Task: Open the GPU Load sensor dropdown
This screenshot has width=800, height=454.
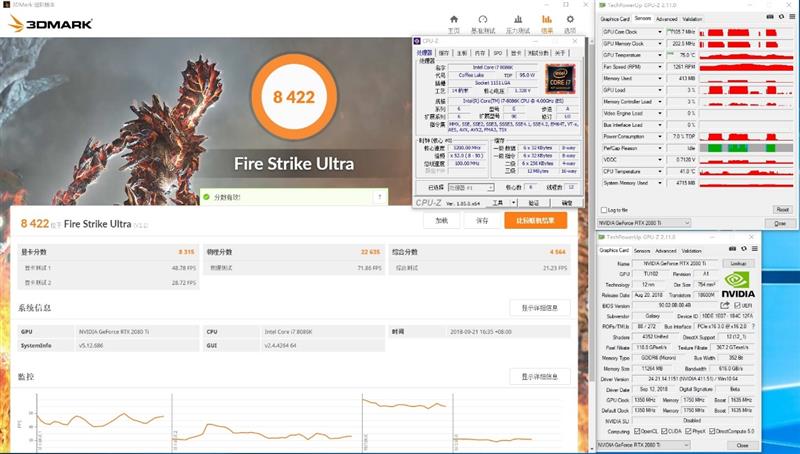Action: tap(660, 90)
